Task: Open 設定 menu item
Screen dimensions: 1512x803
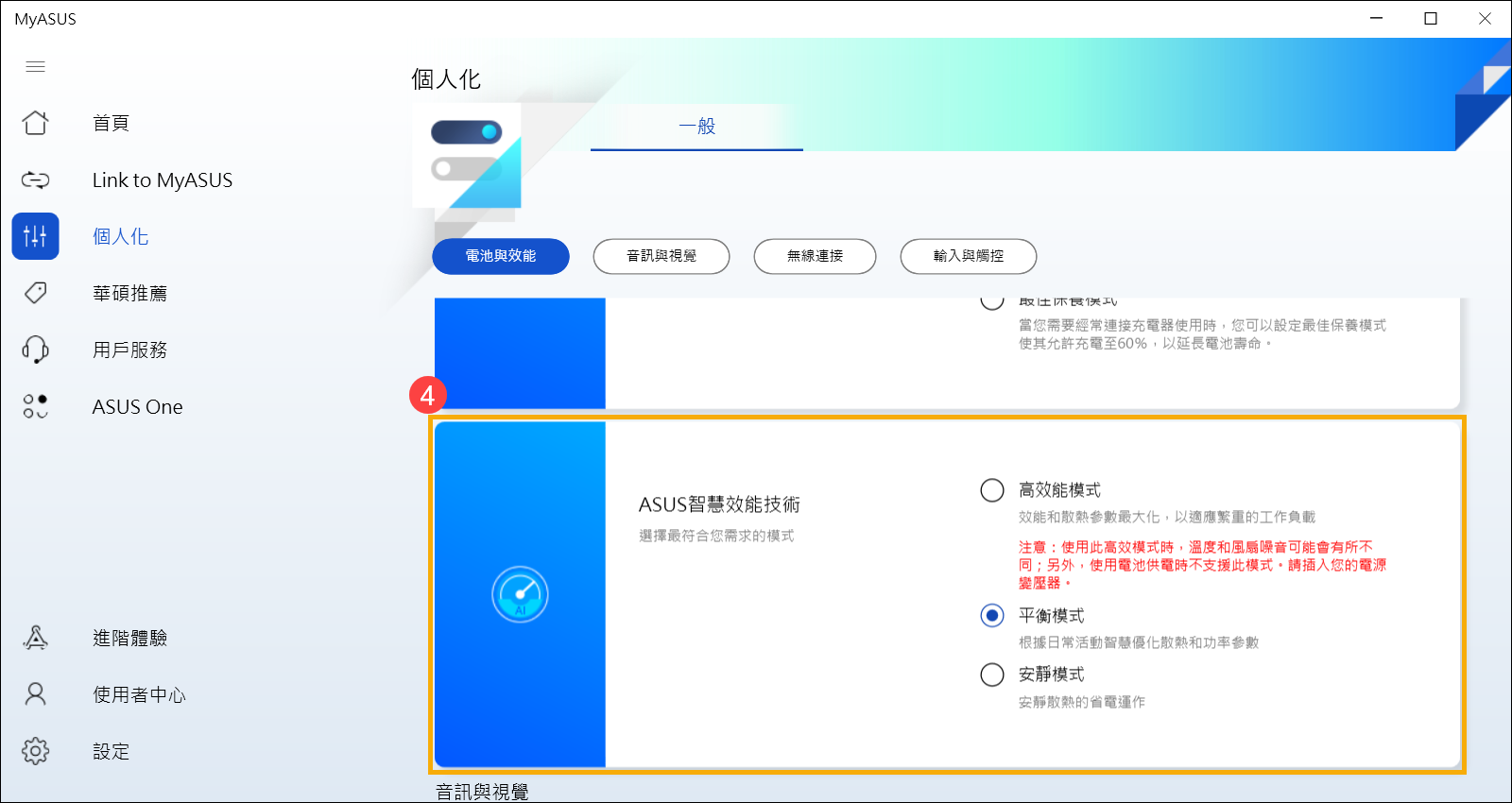Action: (x=111, y=751)
